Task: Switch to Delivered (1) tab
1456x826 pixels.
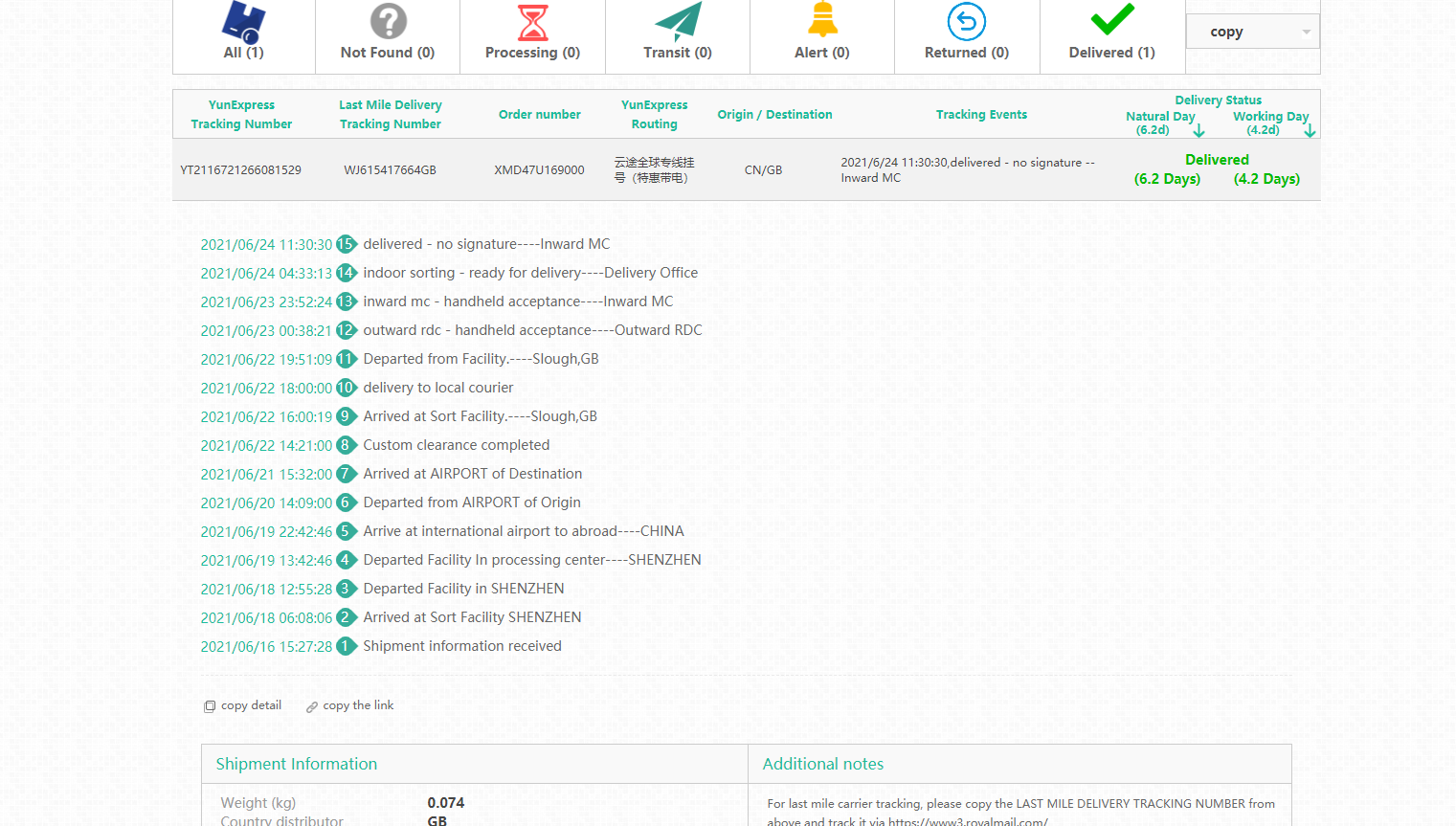Action: (1111, 53)
